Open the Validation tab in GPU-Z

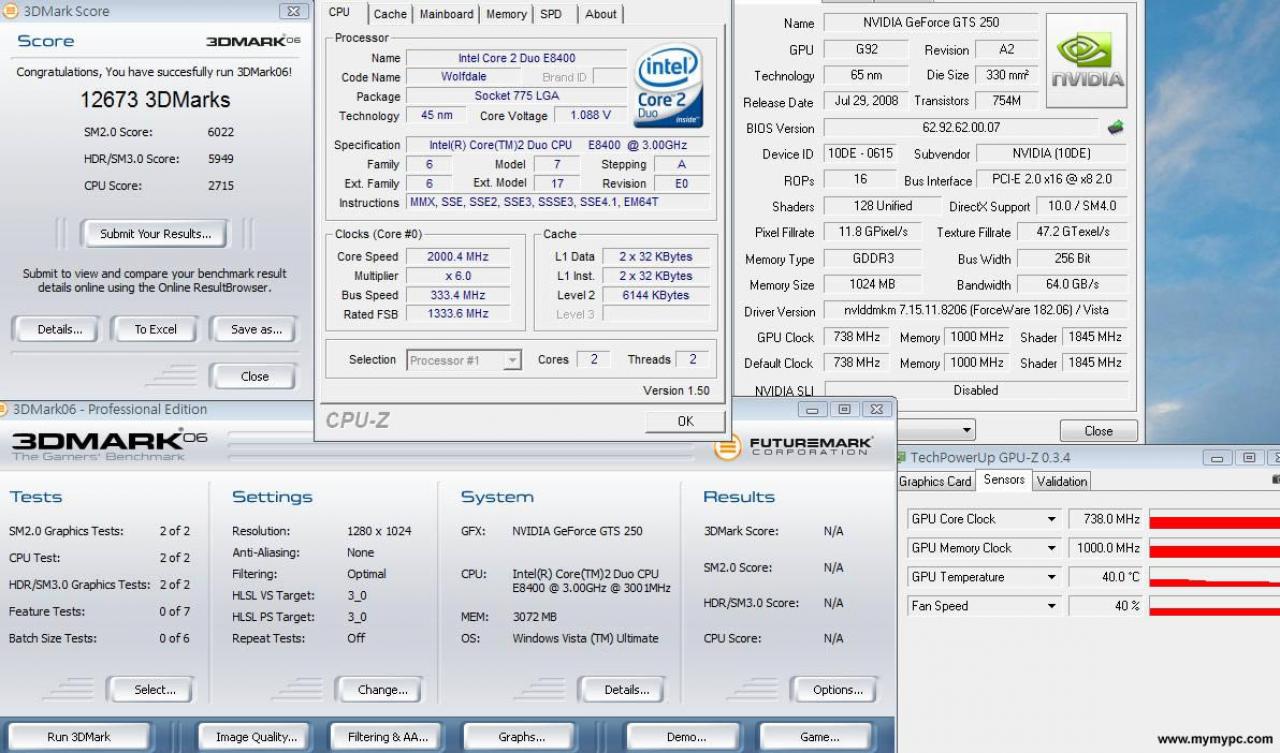(x=1062, y=481)
